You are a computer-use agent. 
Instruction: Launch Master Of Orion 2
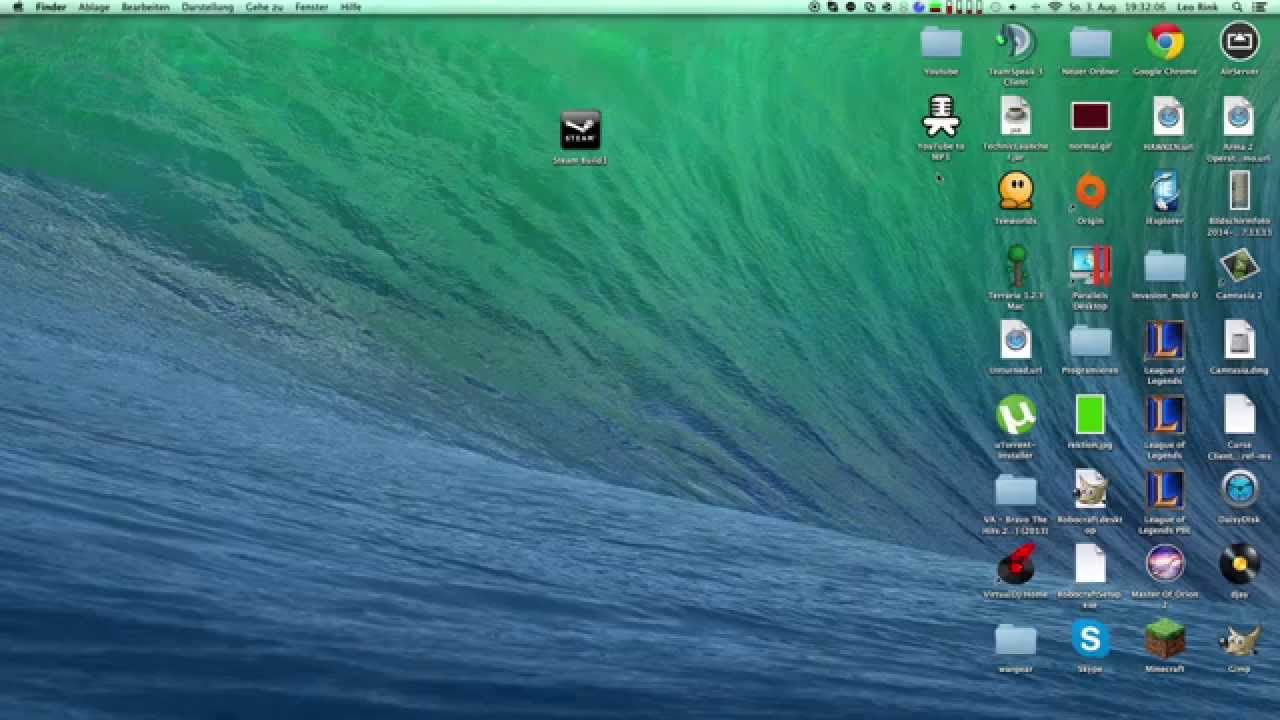[1165, 564]
